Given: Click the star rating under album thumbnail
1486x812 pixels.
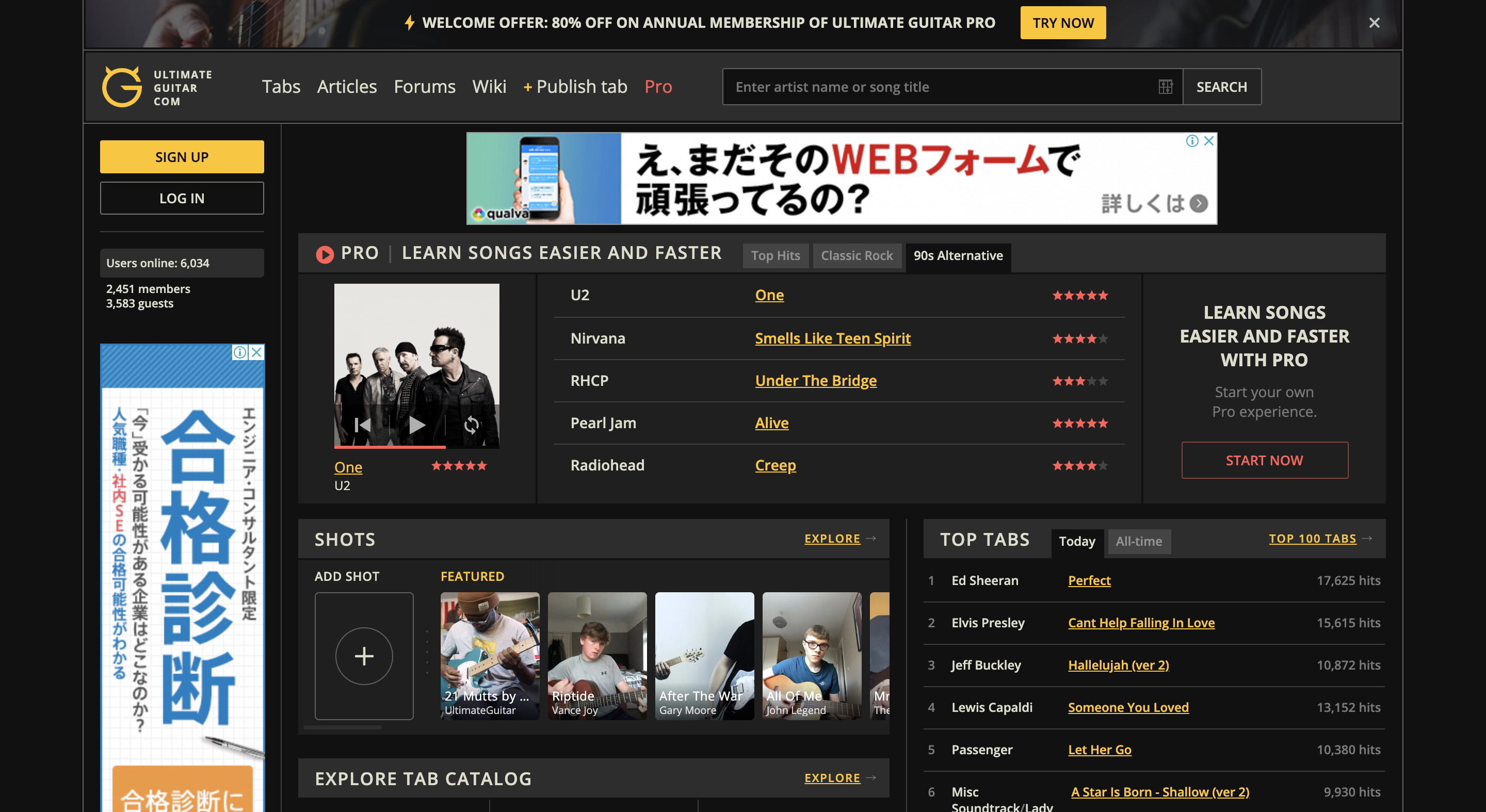Looking at the screenshot, I should point(459,465).
